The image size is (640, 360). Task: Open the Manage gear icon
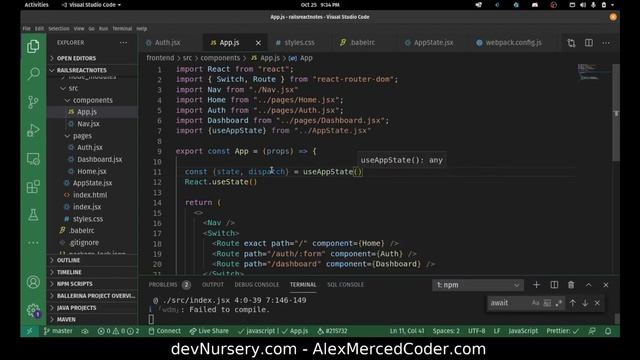[33, 311]
